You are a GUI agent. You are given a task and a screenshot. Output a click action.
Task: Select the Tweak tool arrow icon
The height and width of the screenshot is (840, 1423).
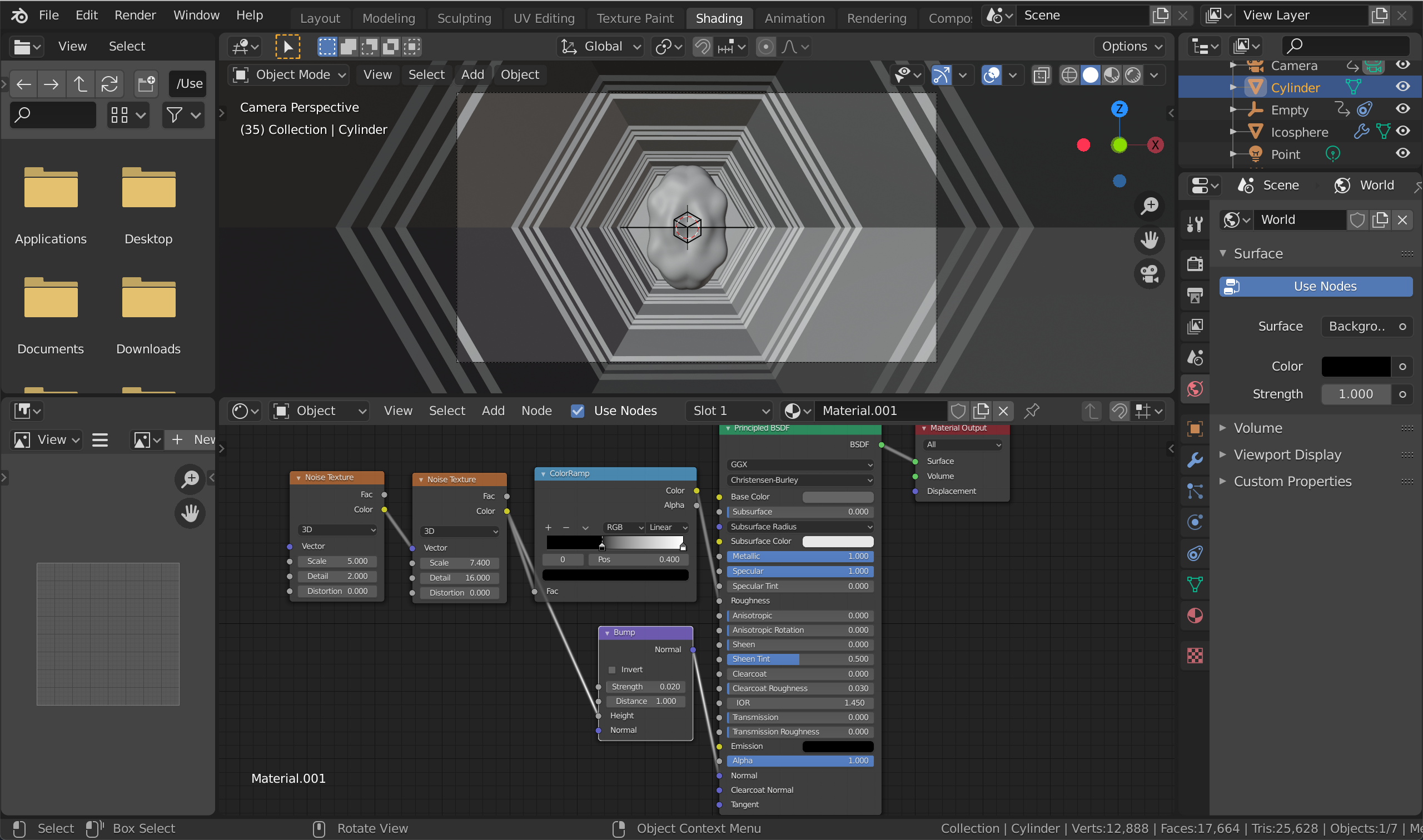tap(288, 47)
